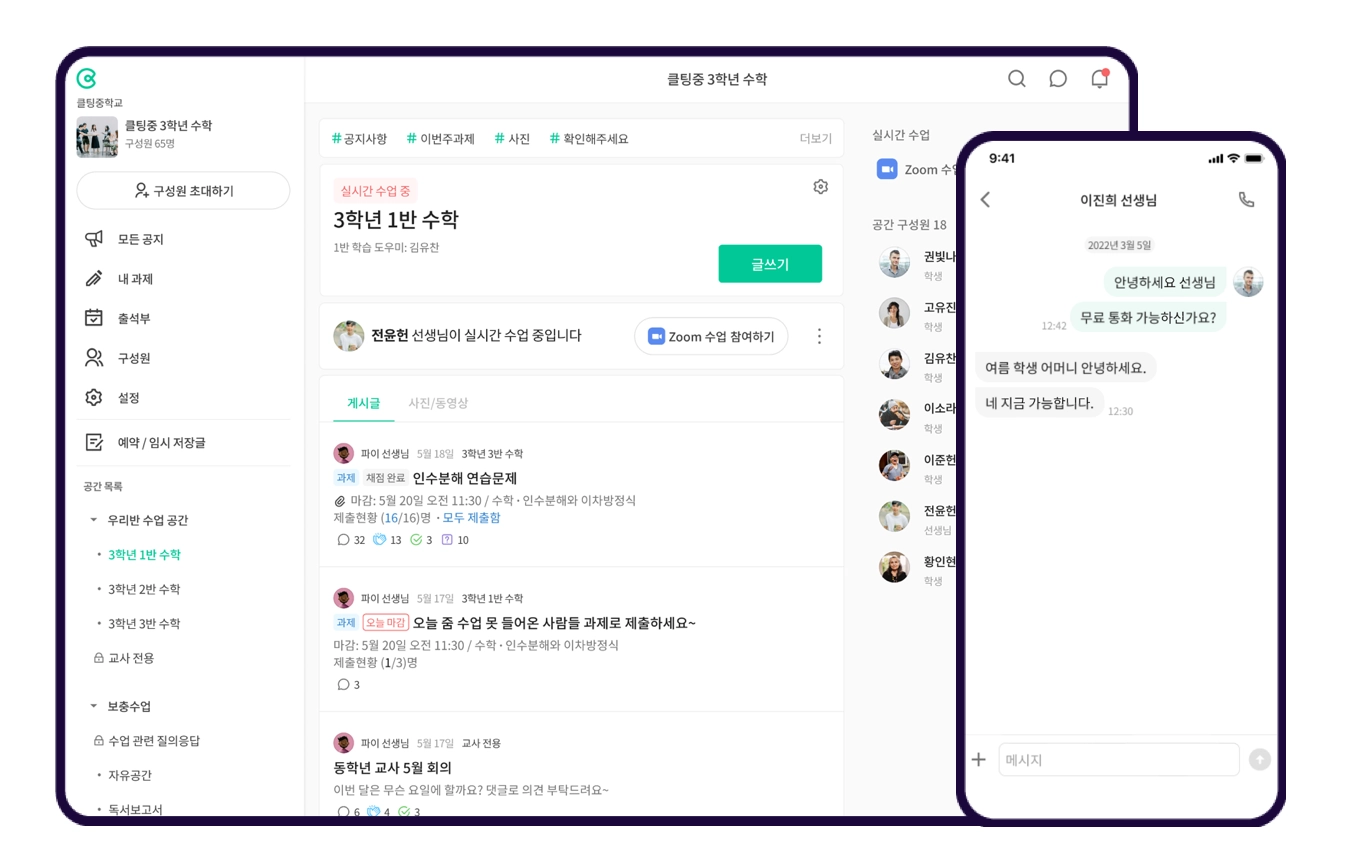The image size is (1359, 863).
Task: Join class via Zoom 수업 참여하기
Action: [x=711, y=336]
